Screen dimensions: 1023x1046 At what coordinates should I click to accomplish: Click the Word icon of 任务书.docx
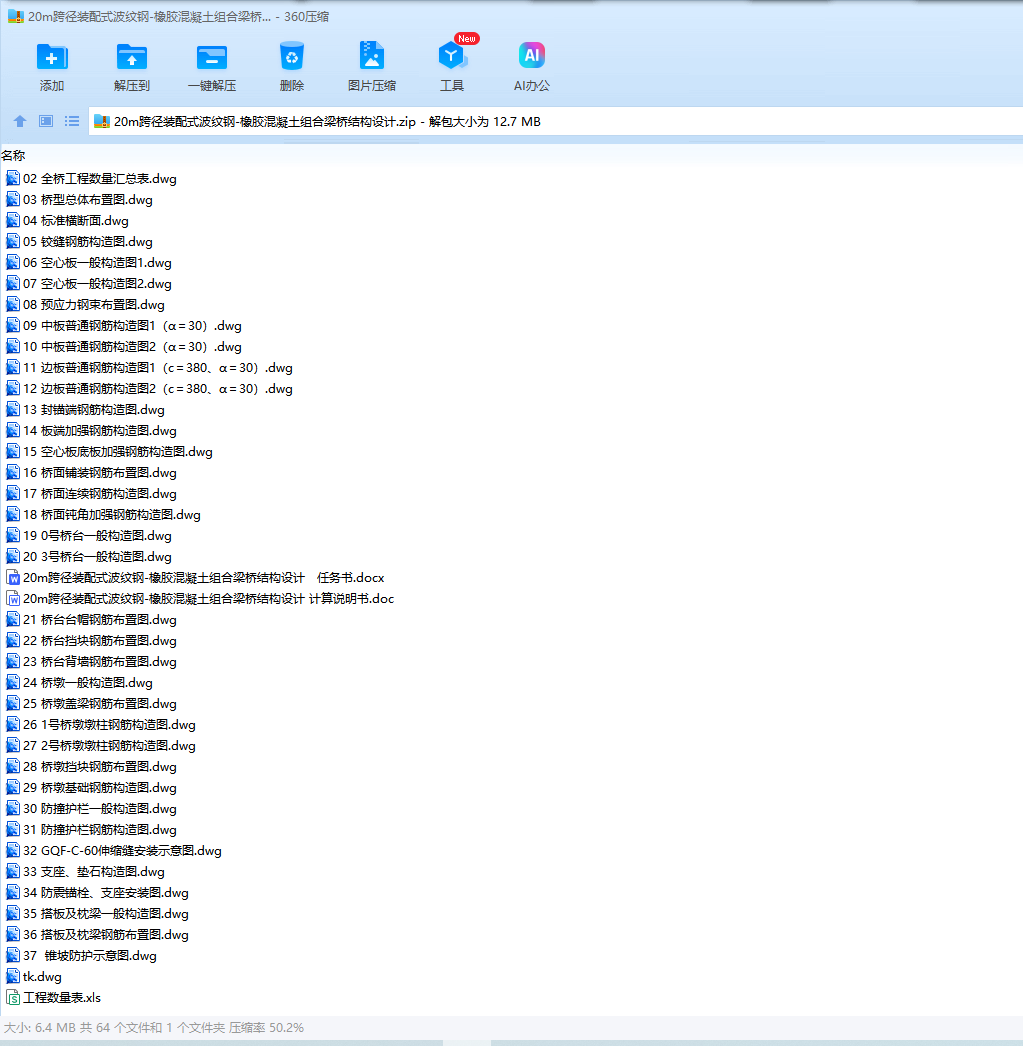click(13, 578)
